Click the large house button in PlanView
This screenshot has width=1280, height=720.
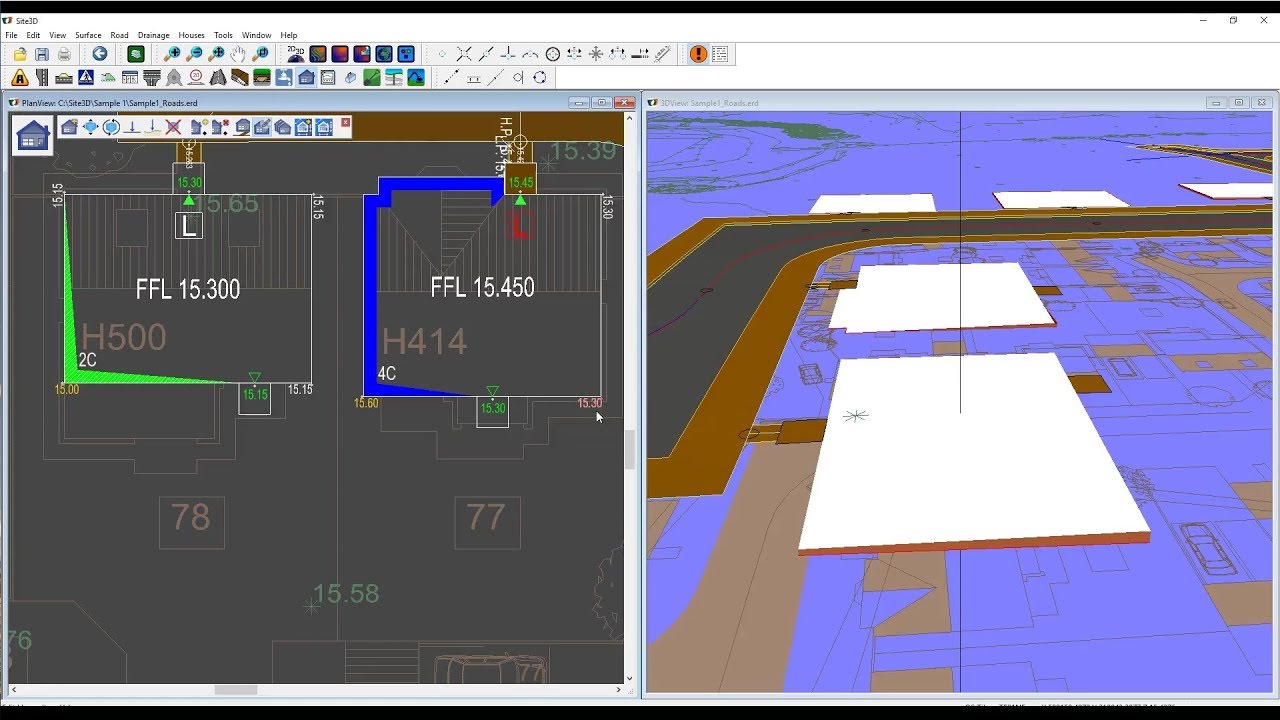coord(33,135)
